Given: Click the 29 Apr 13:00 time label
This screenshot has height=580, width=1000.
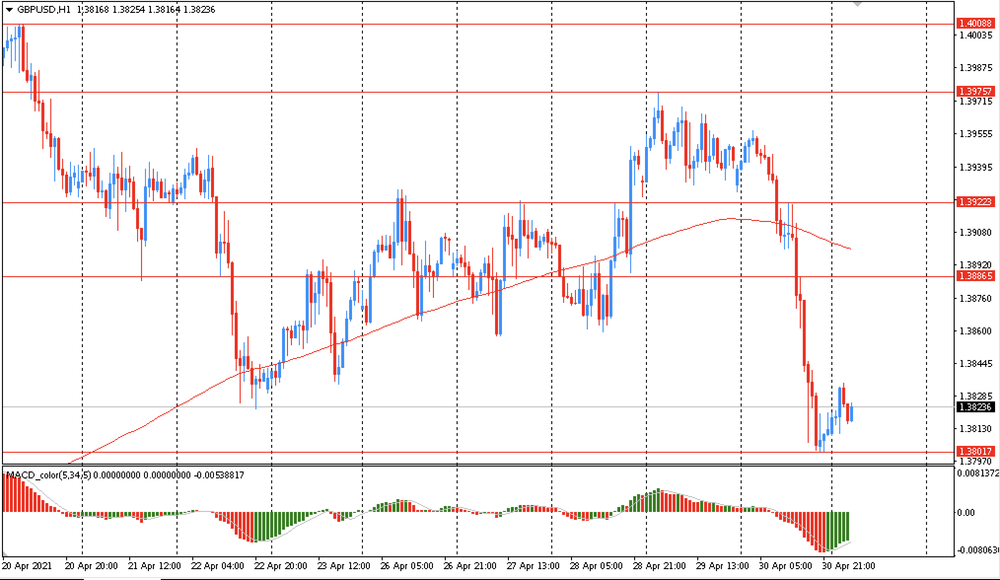Looking at the screenshot, I should click(723, 566).
